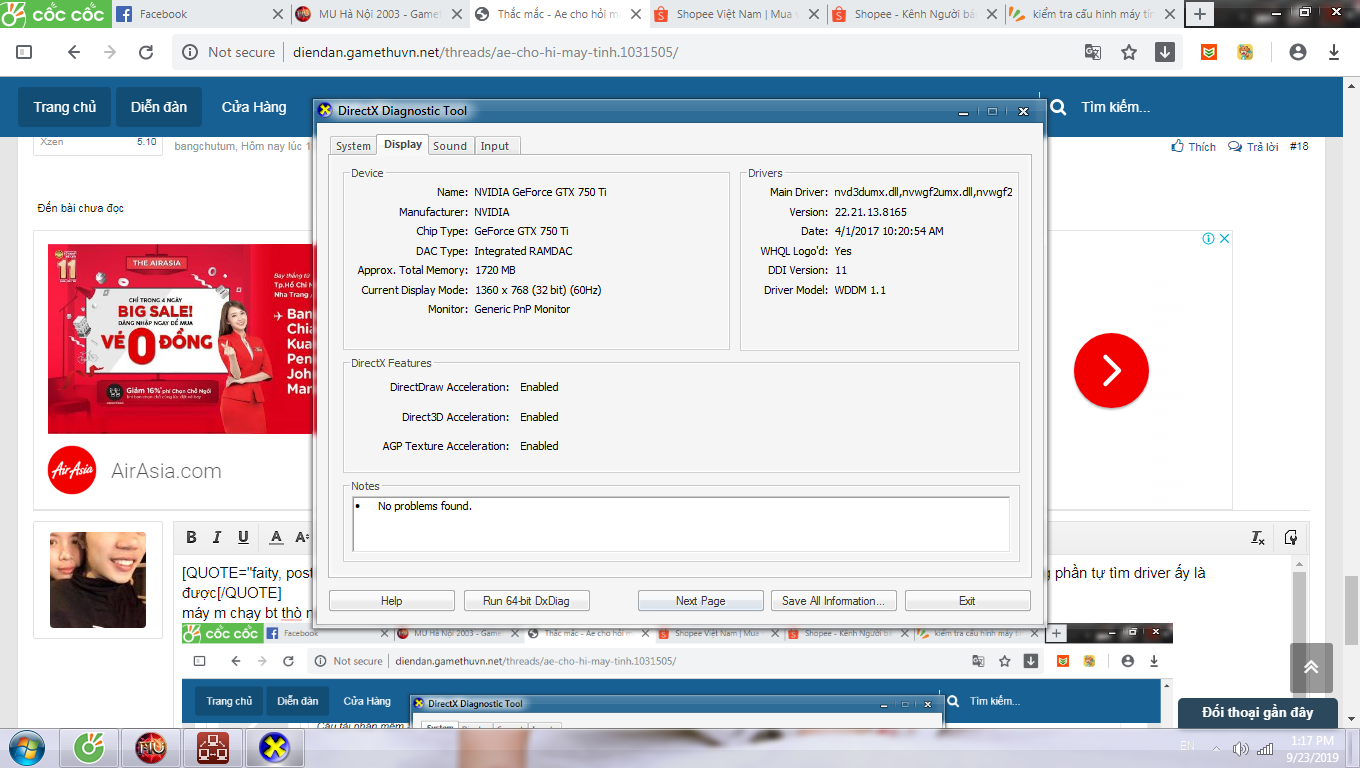This screenshot has width=1360, height=768.
Task: Open the translate page icon in address bar
Action: tap(1093, 52)
